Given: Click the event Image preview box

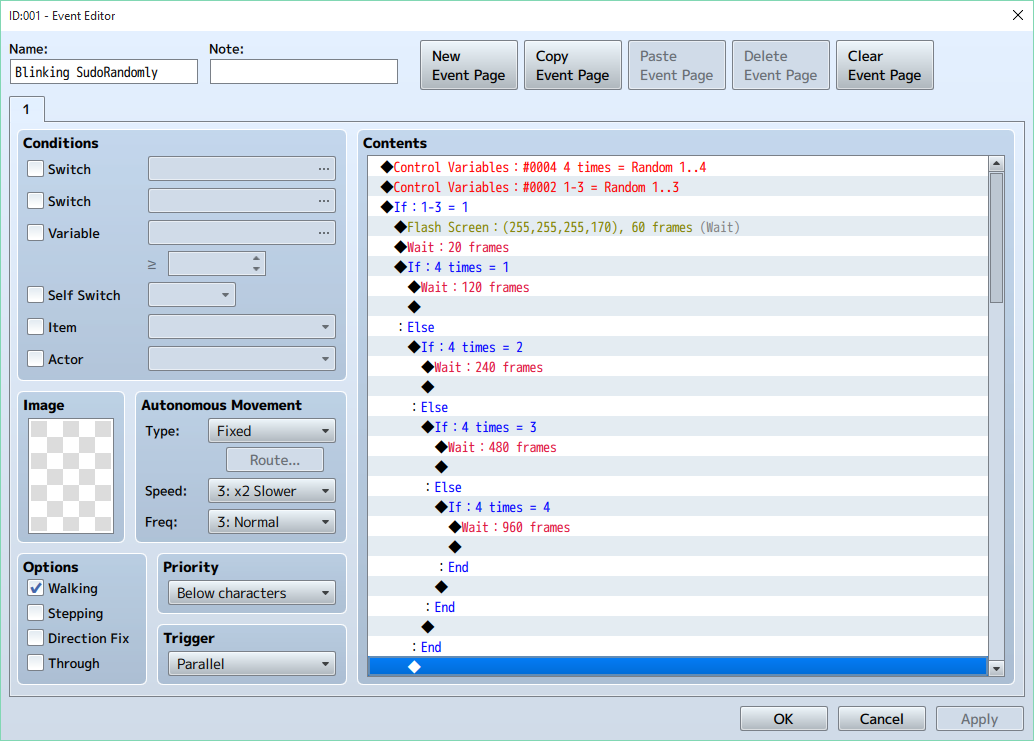Looking at the screenshot, I should tap(71, 476).
